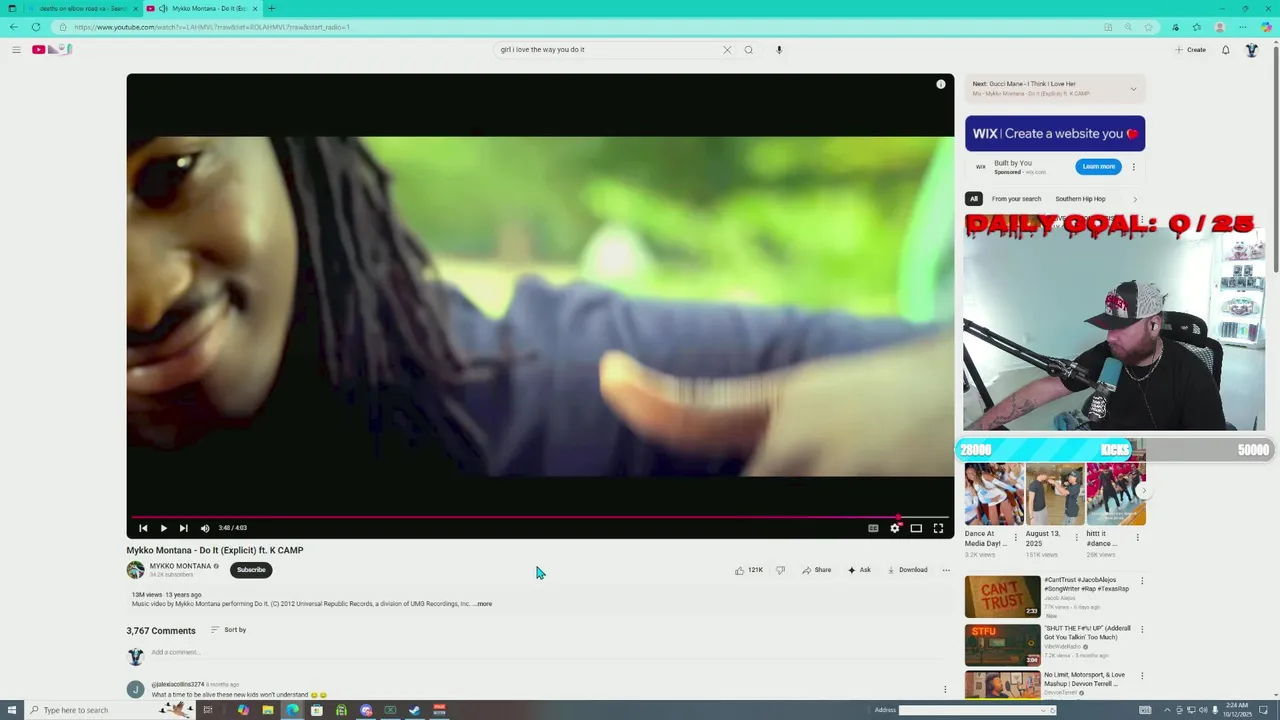Open player settings gear

pyautogui.click(x=895, y=528)
